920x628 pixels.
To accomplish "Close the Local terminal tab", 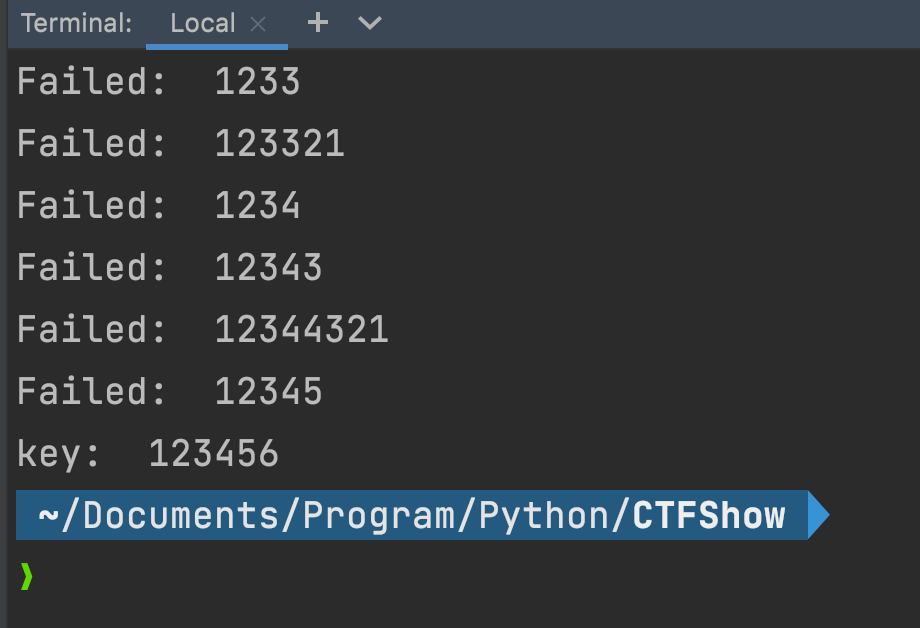I will (x=258, y=24).
